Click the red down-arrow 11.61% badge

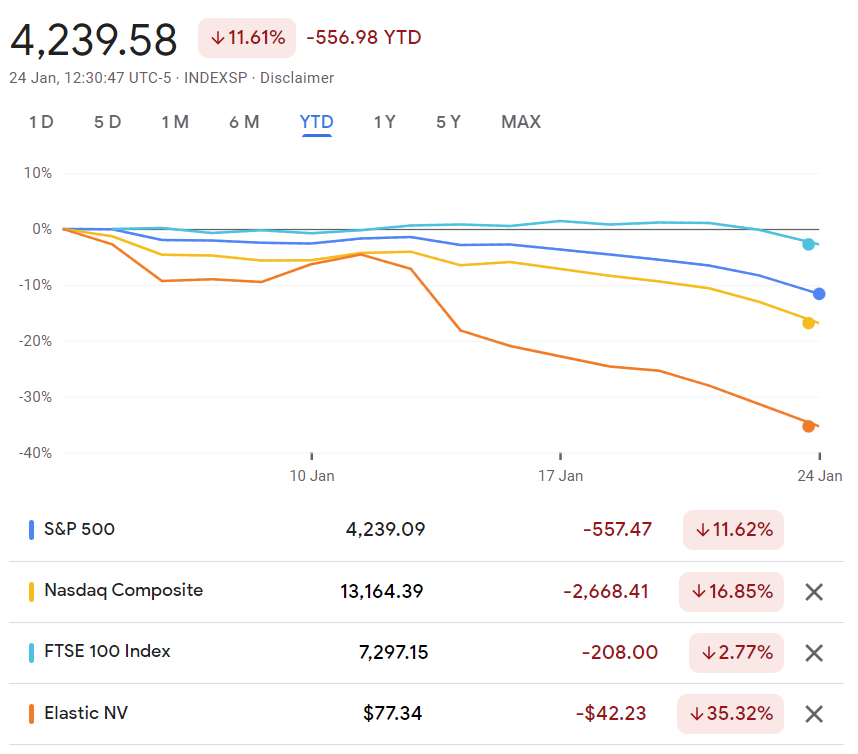pyautogui.click(x=247, y=38)
